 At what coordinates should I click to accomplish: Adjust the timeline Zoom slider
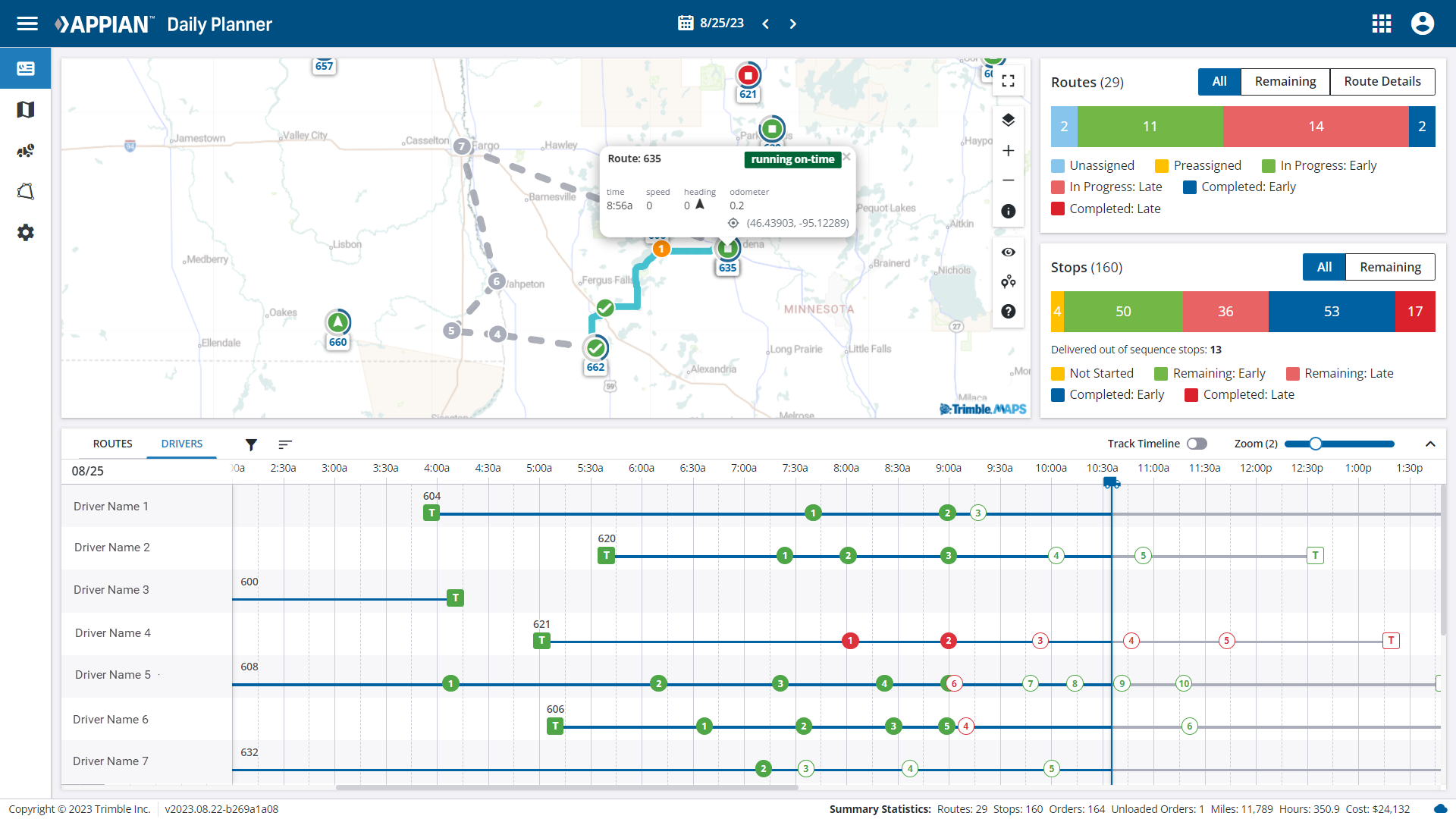tap(1316, 444)
